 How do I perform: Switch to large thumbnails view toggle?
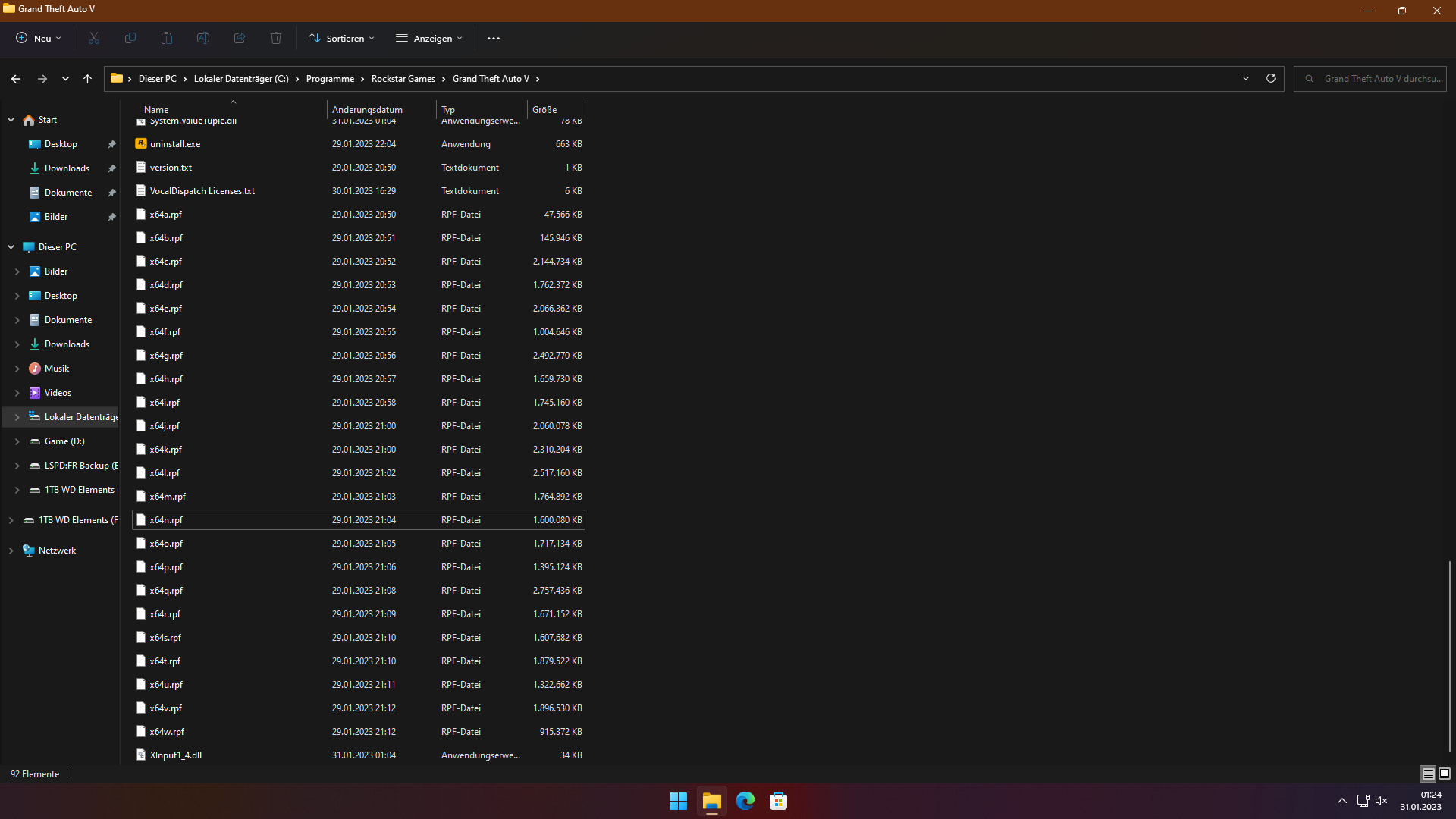pyautogui.click(x=1445, y=773)
